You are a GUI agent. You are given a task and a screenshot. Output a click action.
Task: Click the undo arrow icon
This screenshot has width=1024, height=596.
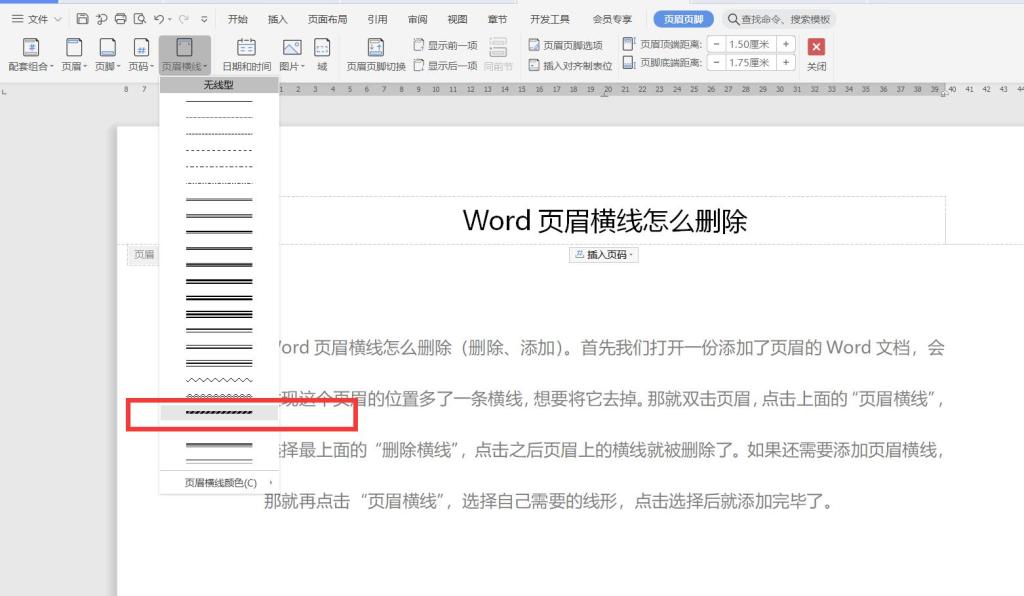[x=159, y=19]
